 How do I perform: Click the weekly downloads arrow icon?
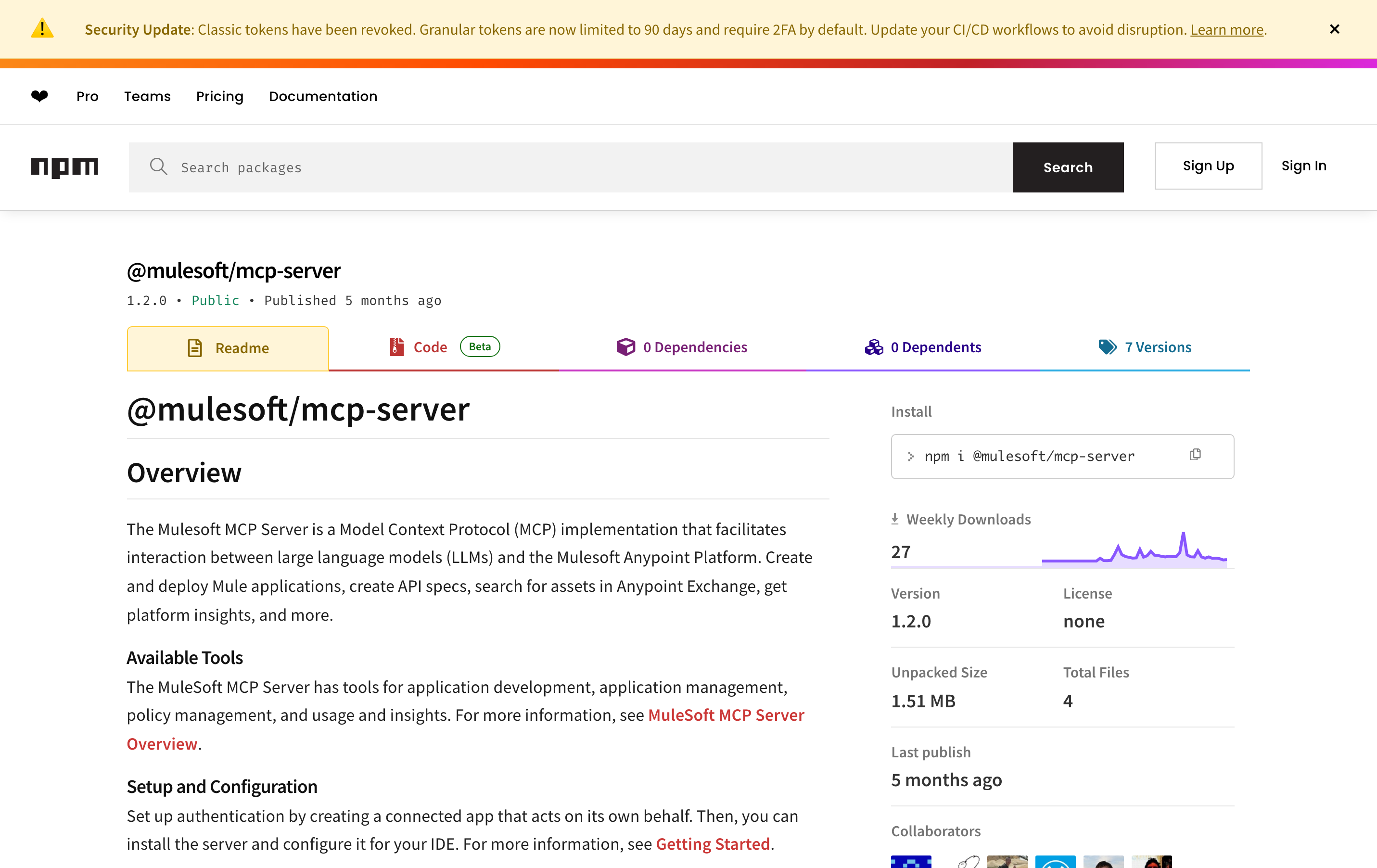click(x=894, y=519)
